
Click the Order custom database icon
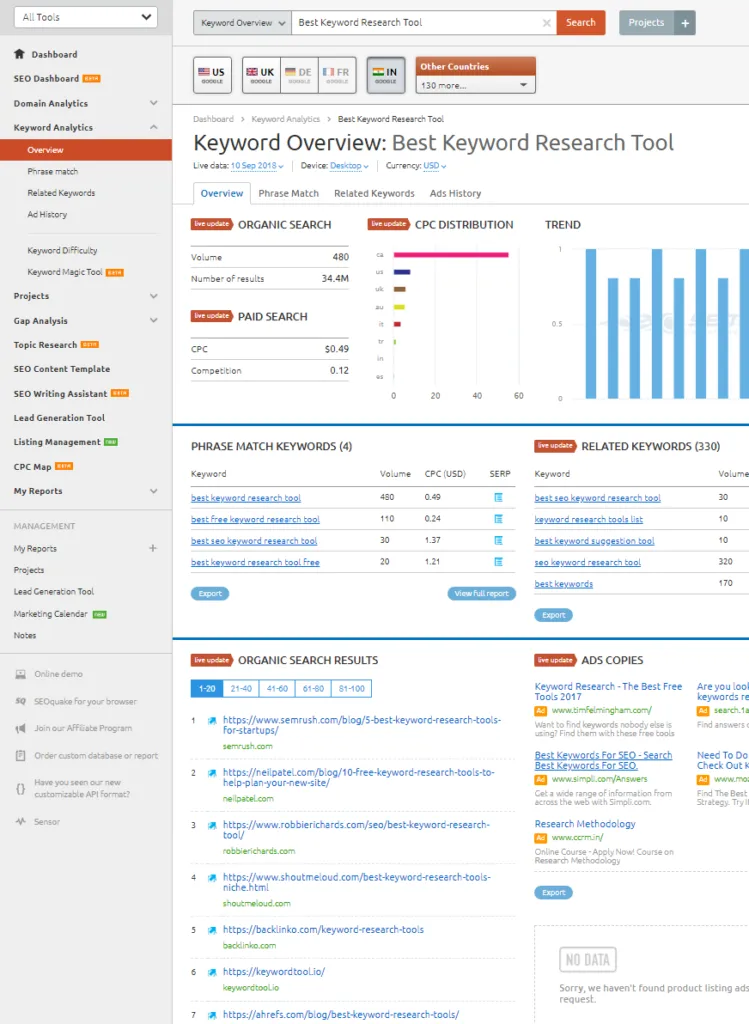(21, 756)
